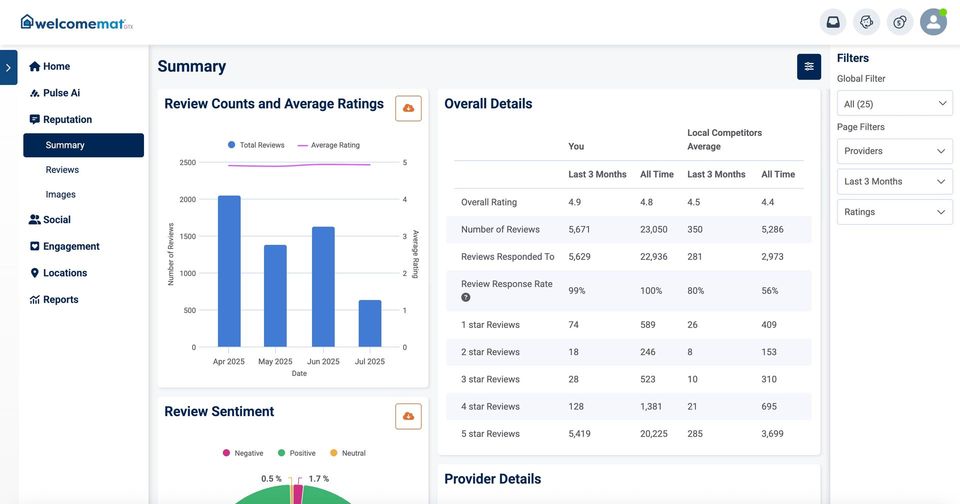Click the Reputation chat icon
Image resolution: width=960 pixels, height=504 pixels.
point(34,119)
